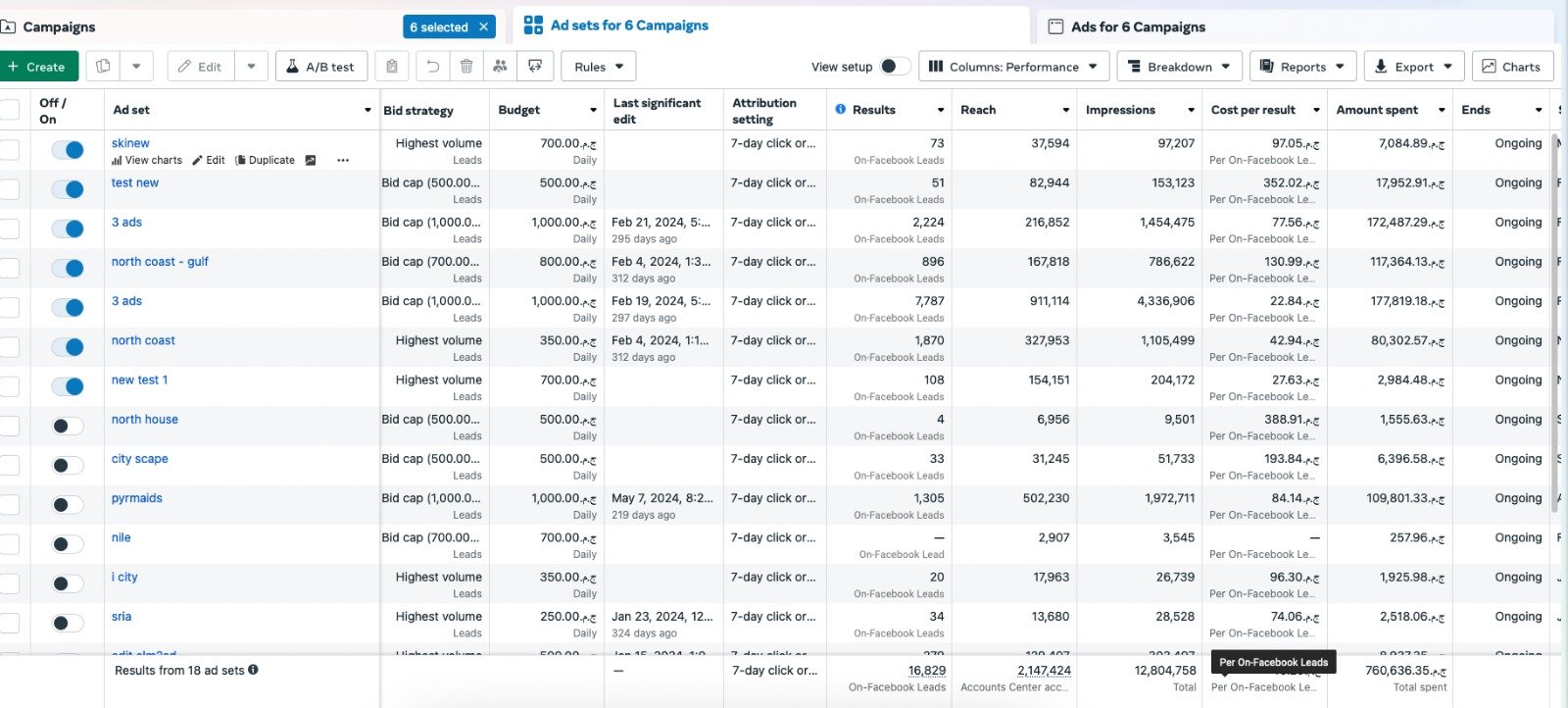Enable the pyrmaids ad set toggle
Image resolution: width=1568 pixels, height=708 pixels.
[68, 505]
